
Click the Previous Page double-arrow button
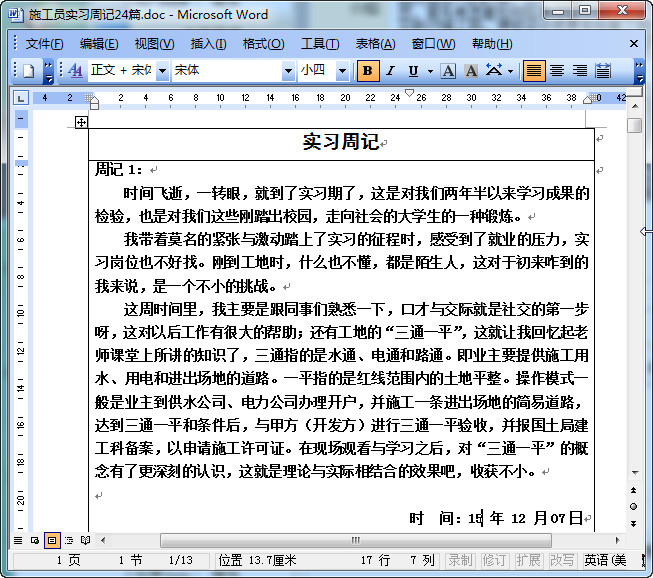pyautogui.click(x=633, y=490)
